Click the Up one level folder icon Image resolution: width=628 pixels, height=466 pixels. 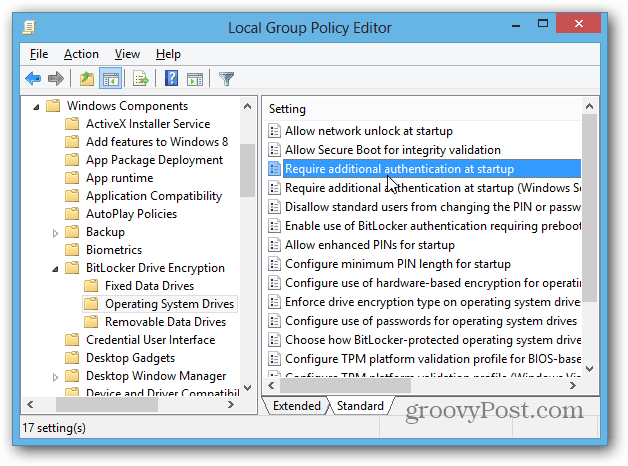point(87,78)
